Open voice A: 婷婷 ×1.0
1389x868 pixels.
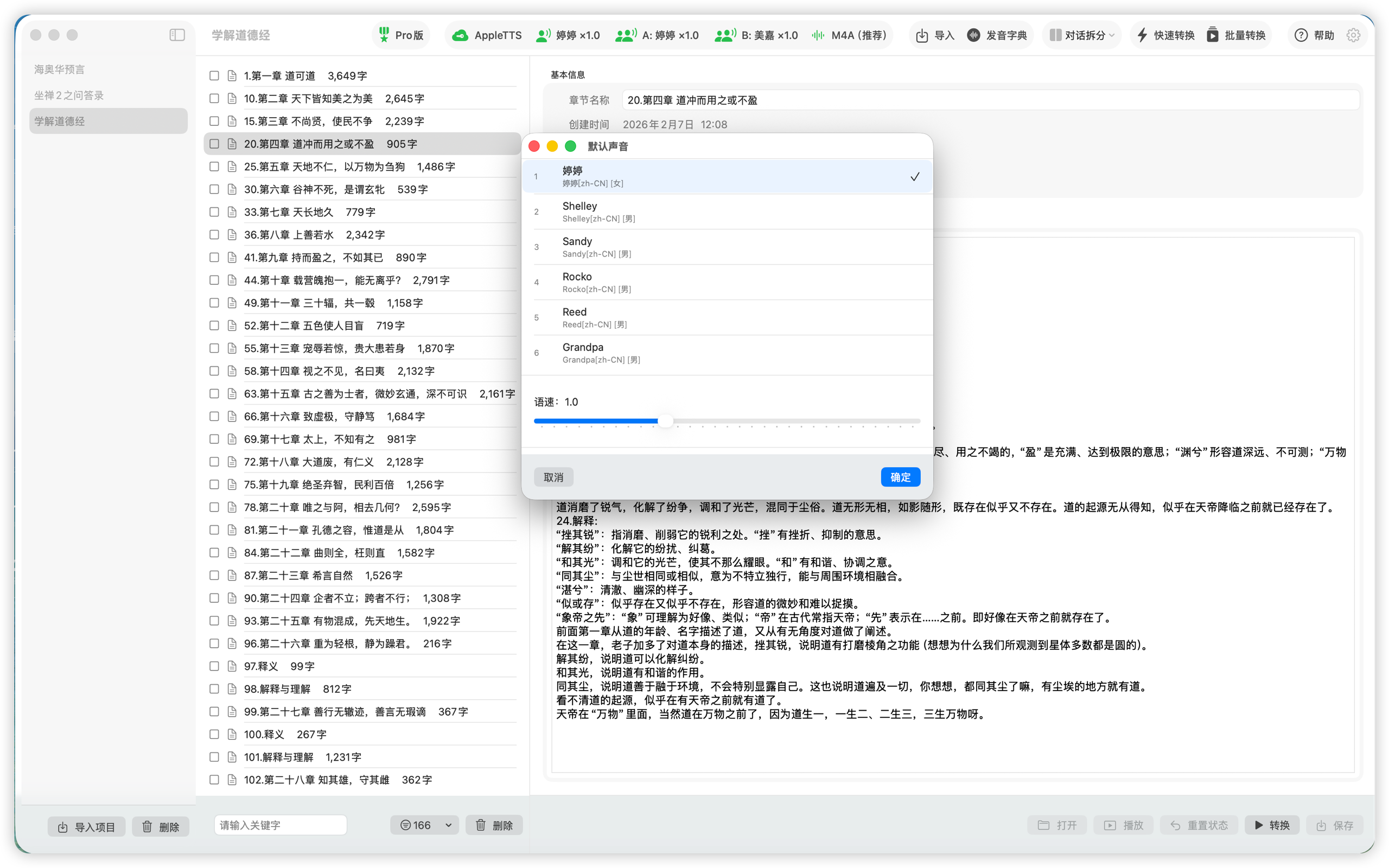coord(657,35)
